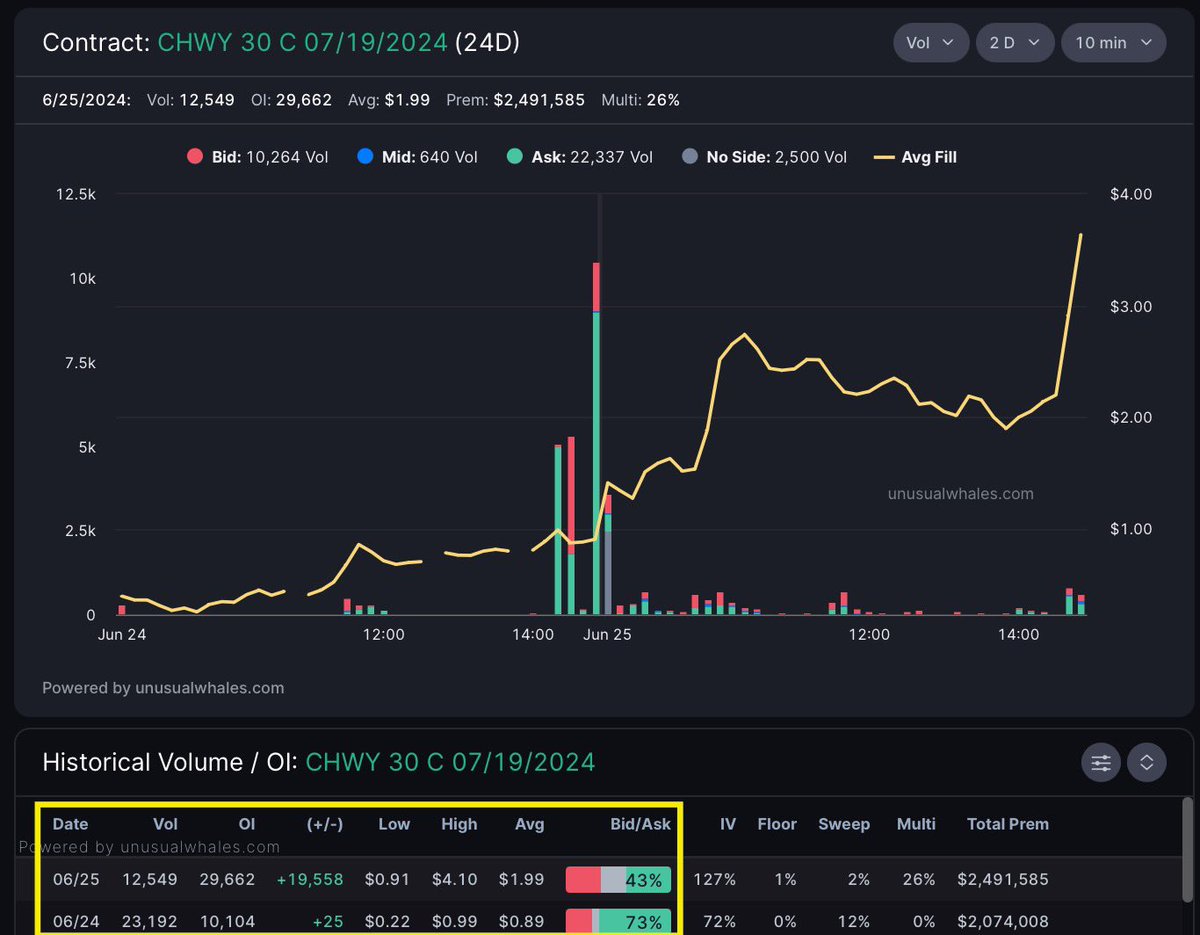This screenshot has width=1200, height=935.
Task: Click CHWY 30 C link in Historical Volume heading
Action: click(x=450, y=763)
